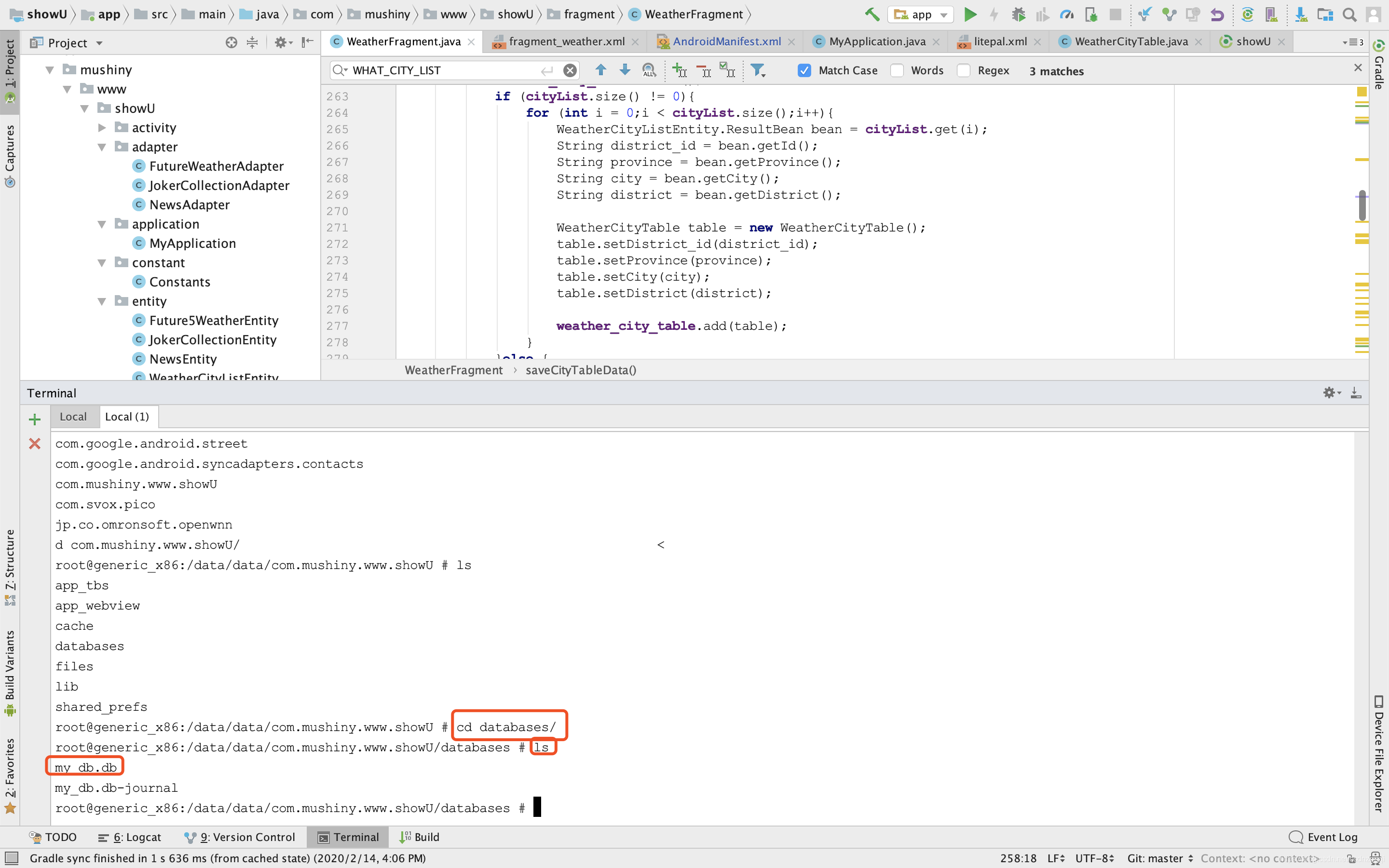Click UTF-8 encoding in status bar
This screenshot has width=1389, height=868.
pyautogui.click(x=1094, y=858)
